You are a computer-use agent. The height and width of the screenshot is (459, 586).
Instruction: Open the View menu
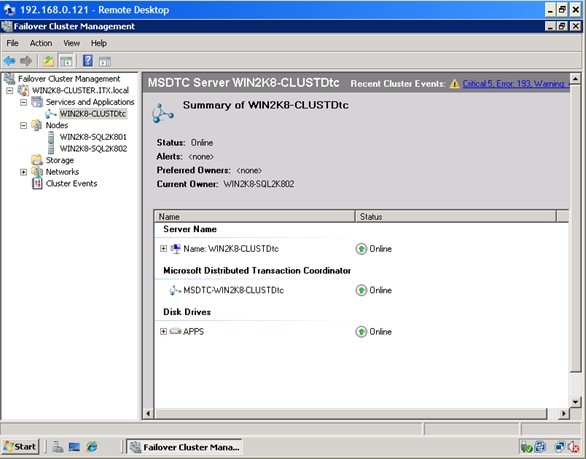point(71,43)
